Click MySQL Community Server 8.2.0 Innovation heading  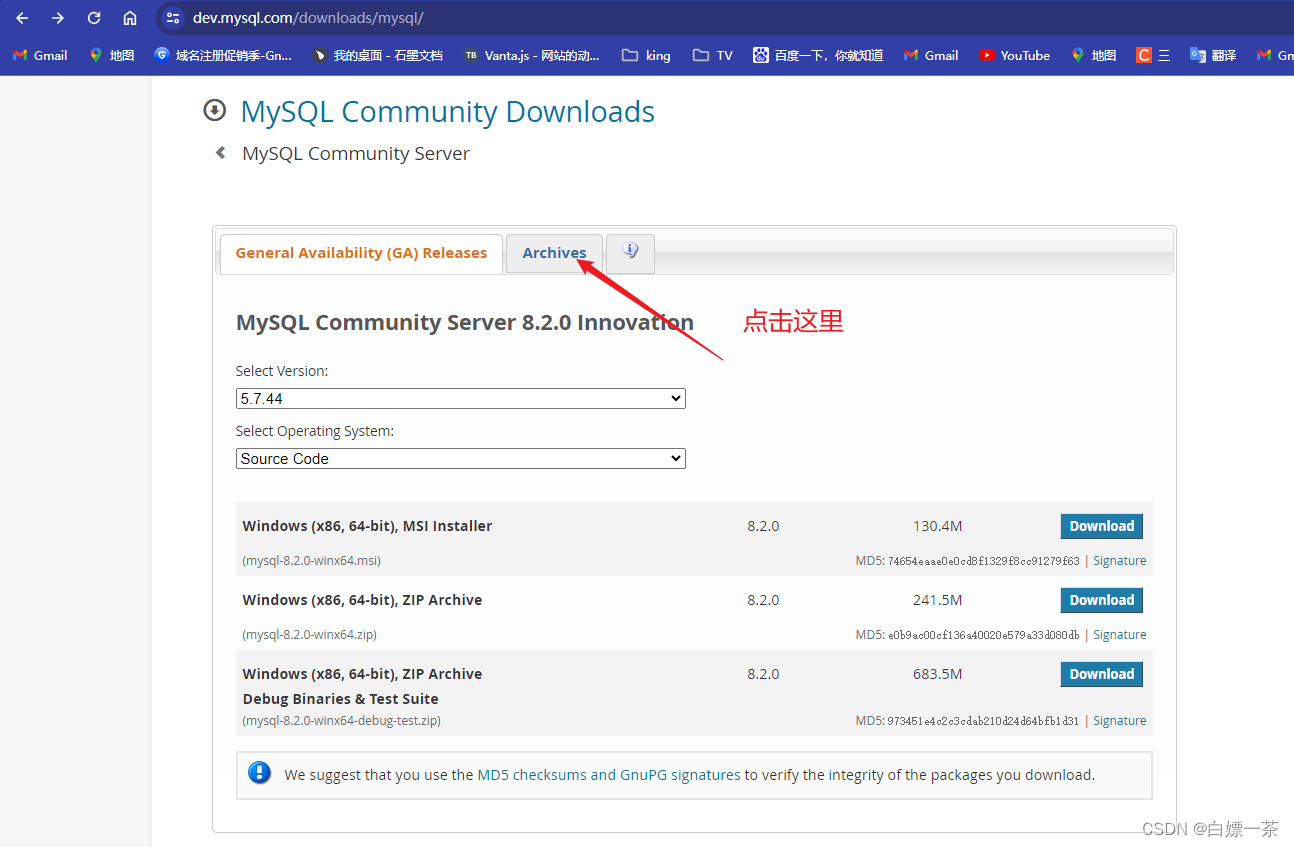(465, 322)
